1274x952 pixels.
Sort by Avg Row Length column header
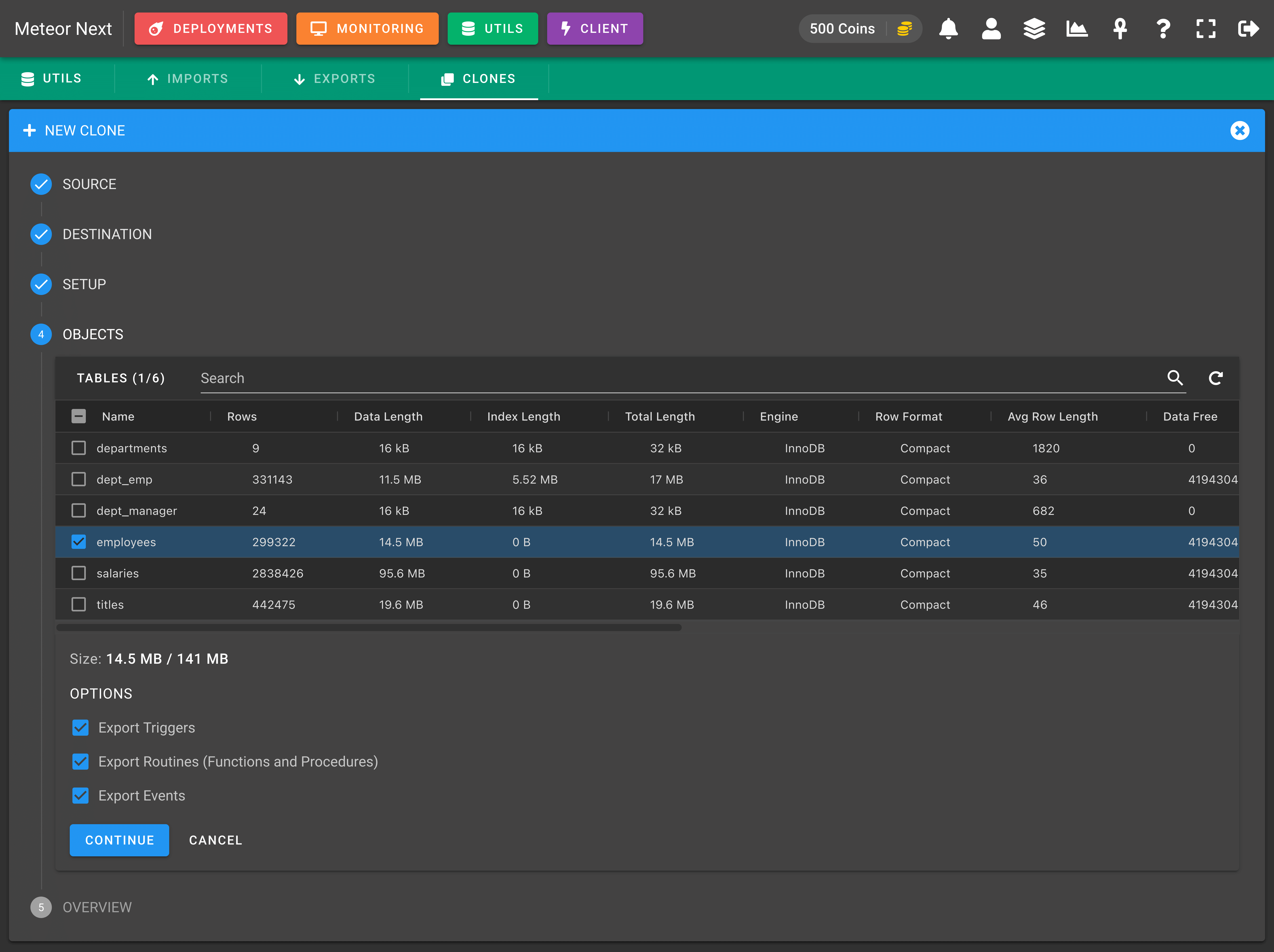(x=1052, y=416)
